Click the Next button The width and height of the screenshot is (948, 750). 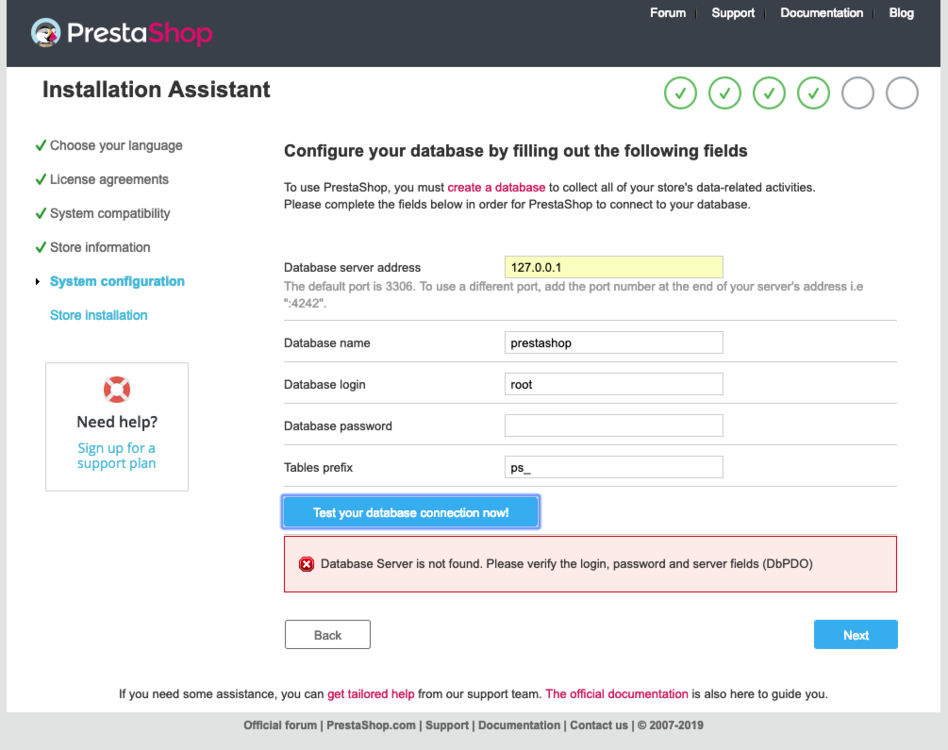pyautogui.click(x=855, y=635)
